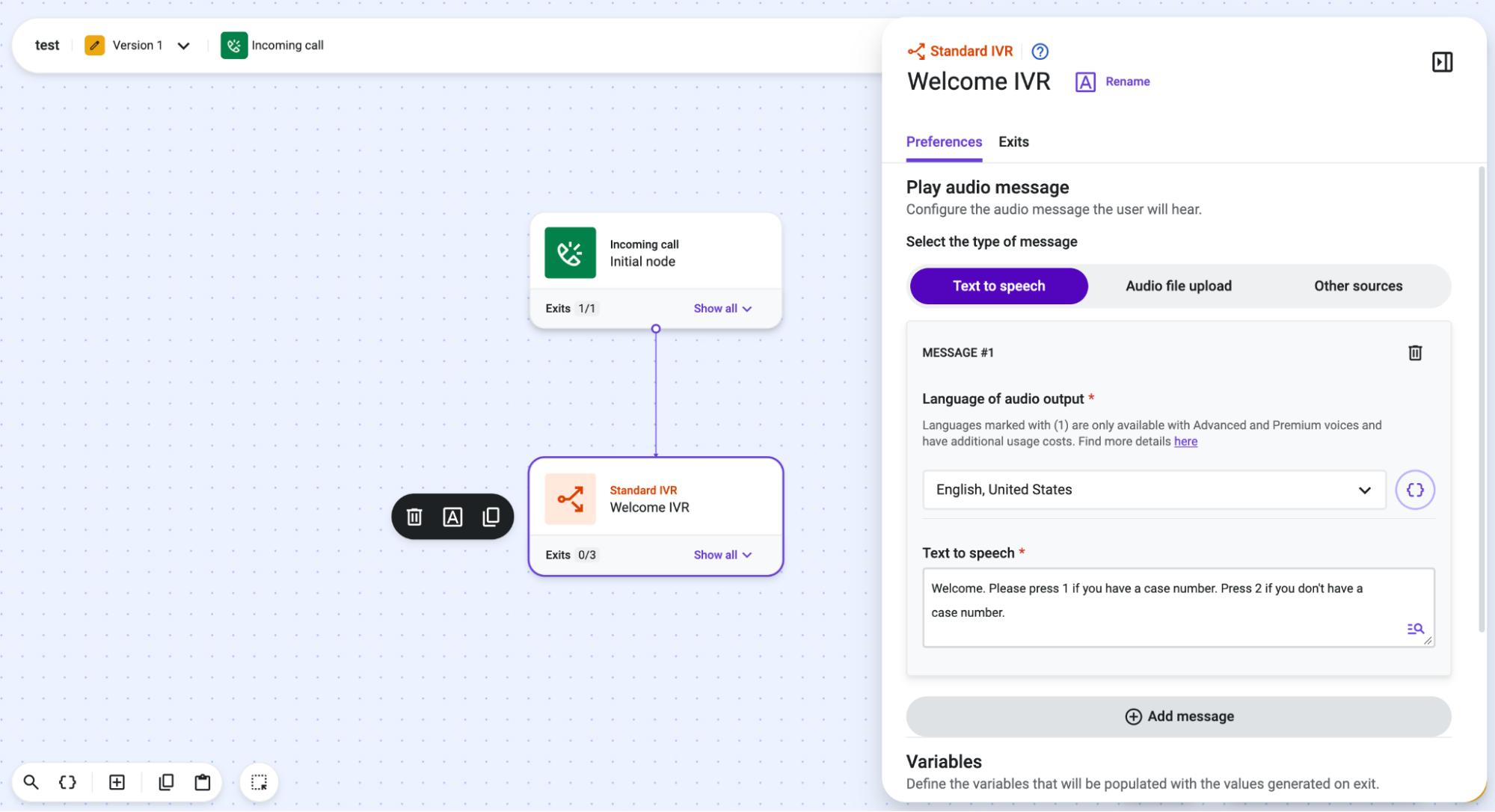
Task: Open the help question mark next to Standard IVR
Action: pos(1040,52)
